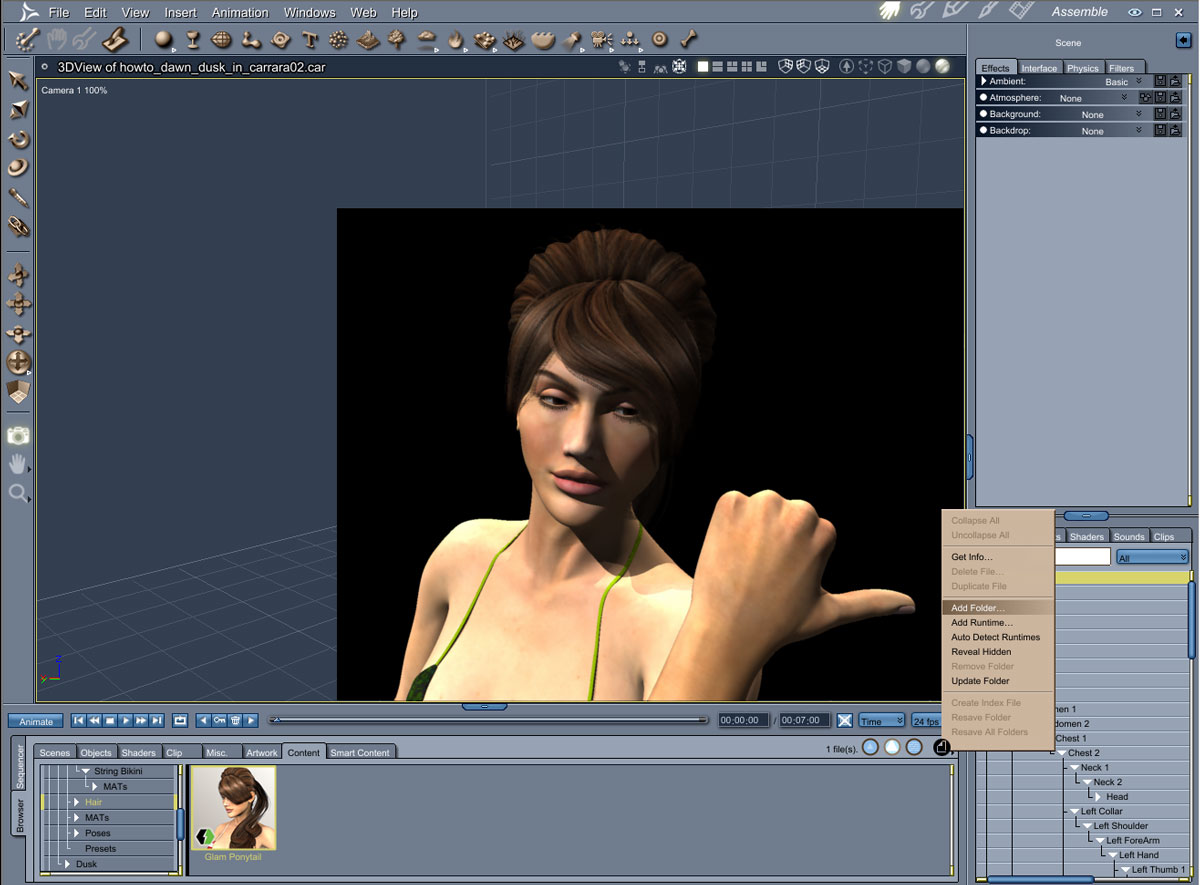Switch to the Smart Content tab

pyautogui.click(x=360, y=752)
